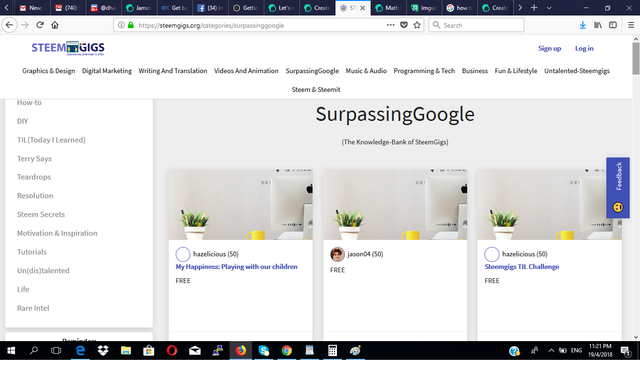The height and width of the screenshot is (379, 640).
Task: Open Music & Audio category
Action: coord(366,71)
